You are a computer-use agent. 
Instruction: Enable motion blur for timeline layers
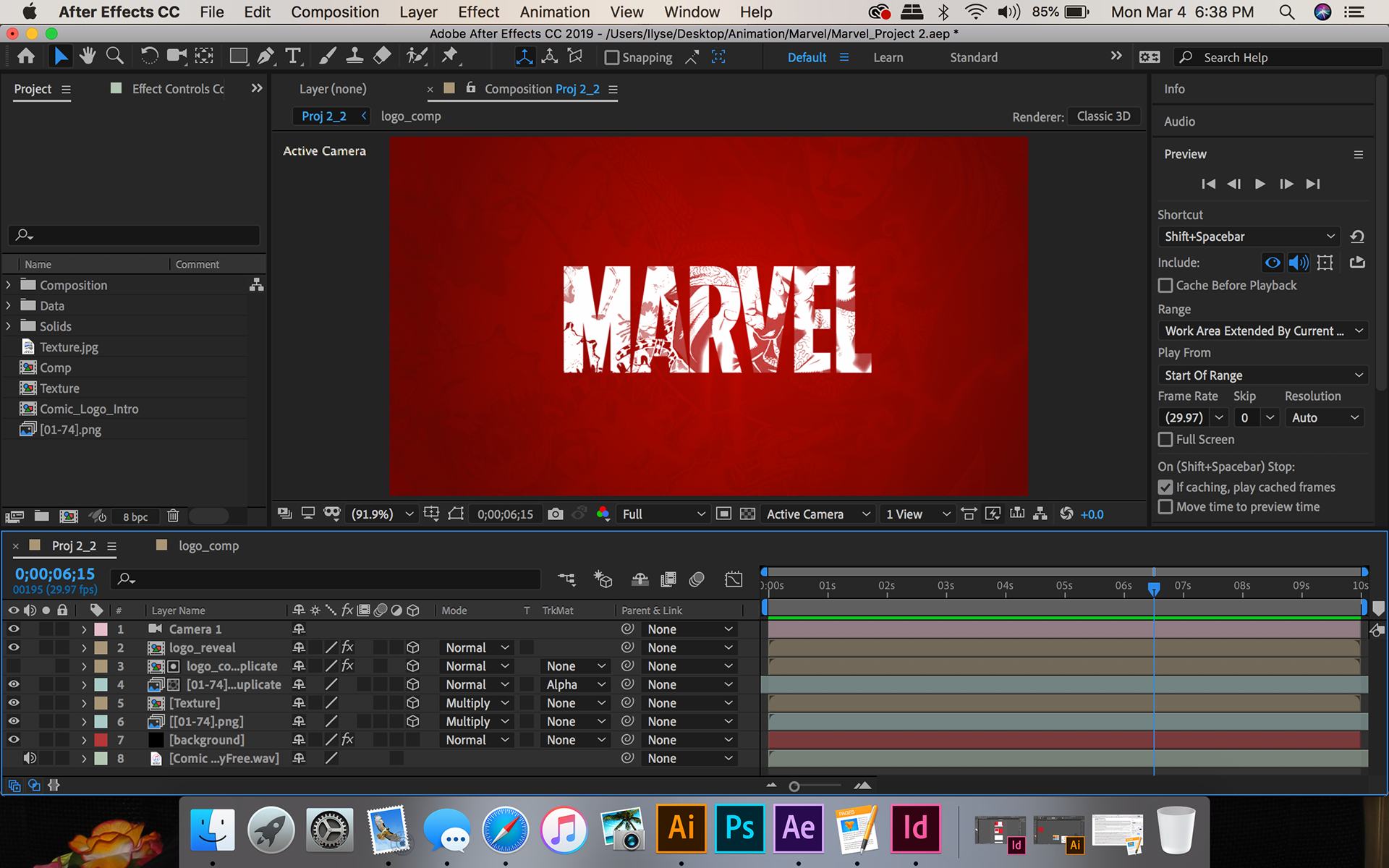[697, 579]
